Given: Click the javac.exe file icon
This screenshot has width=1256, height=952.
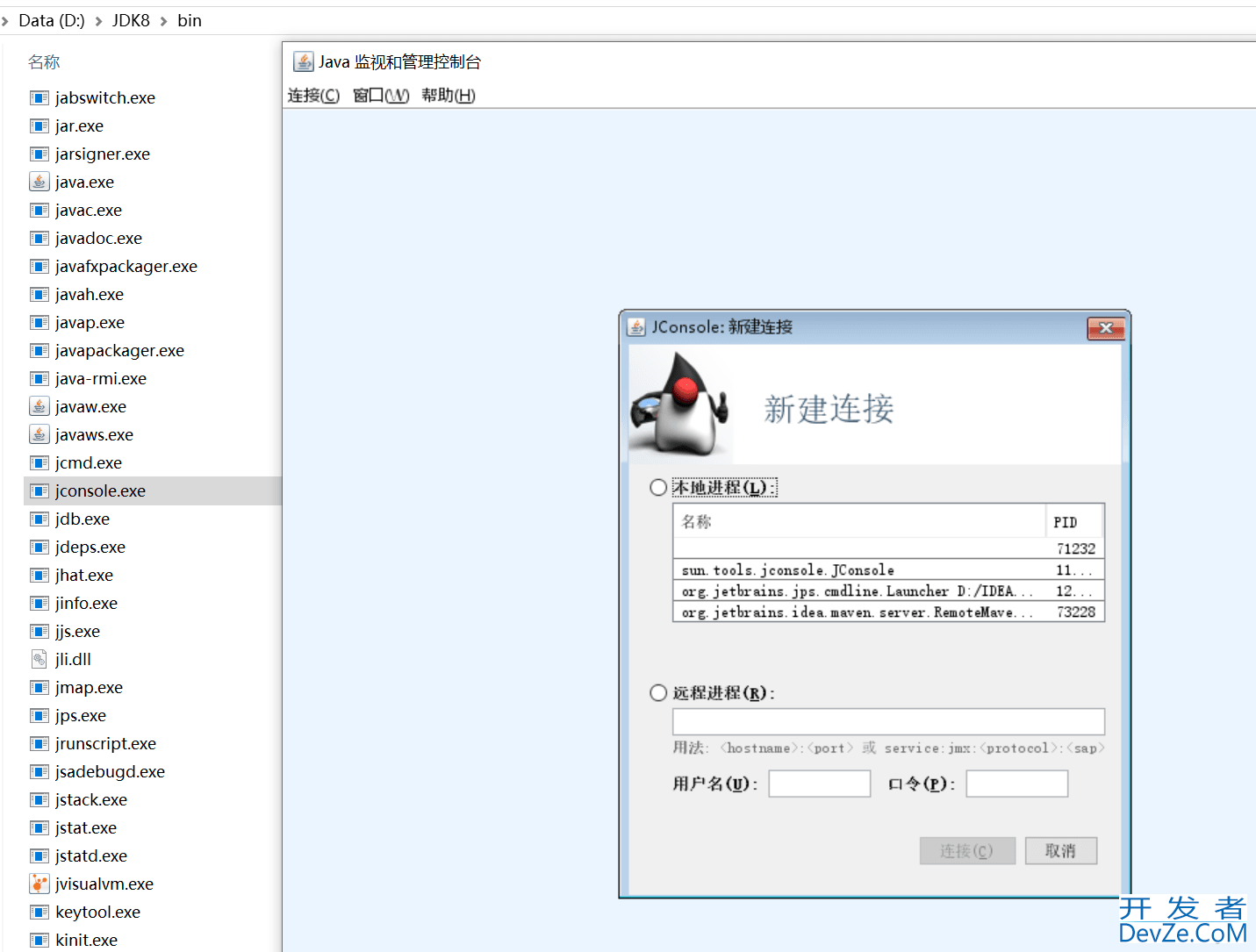Looking at the screenshot, I should 39,211.
